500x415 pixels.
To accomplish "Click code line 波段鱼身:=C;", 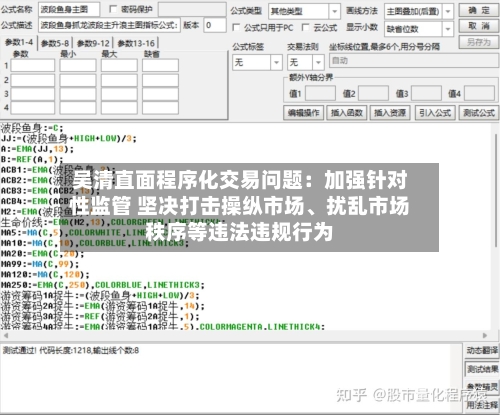I will tap(32, 128).
